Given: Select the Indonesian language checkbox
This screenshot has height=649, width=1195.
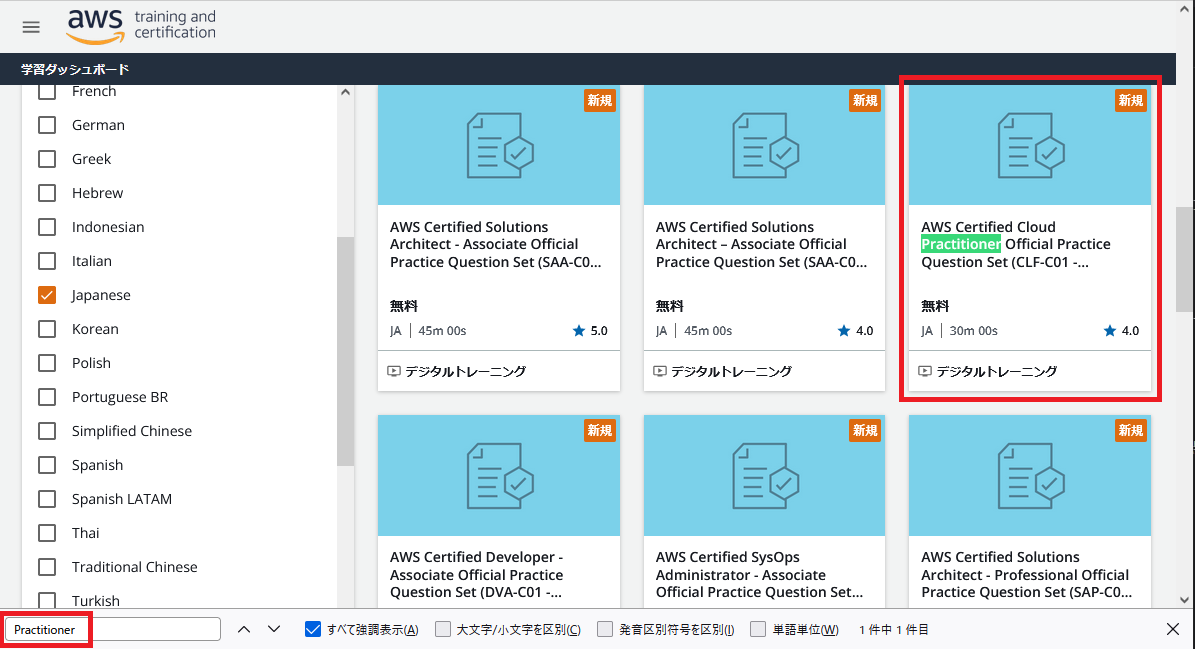Looking at the screenshot, I should (47, 227).
